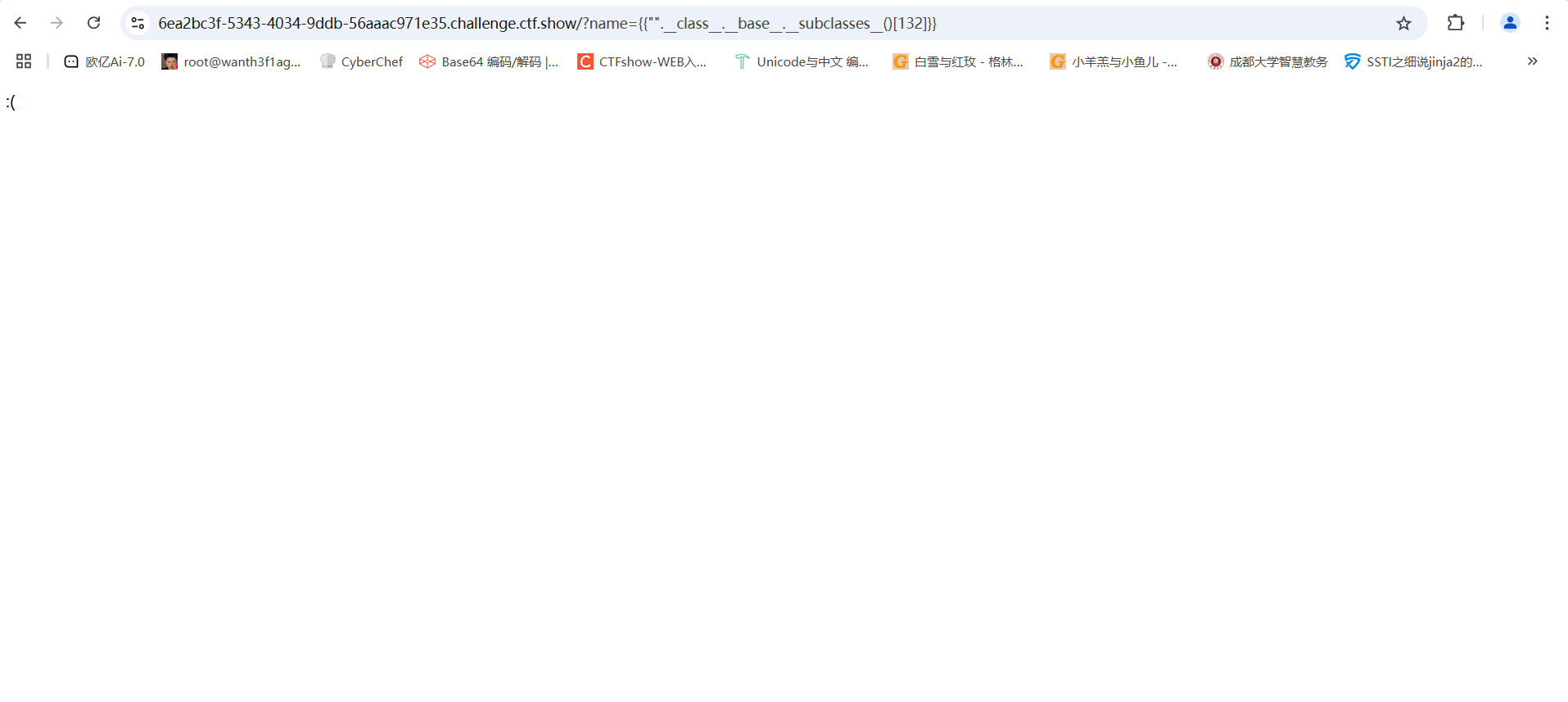Open the CyberChef bookmark
This screenshot has height=702, width=1568.
362,61
